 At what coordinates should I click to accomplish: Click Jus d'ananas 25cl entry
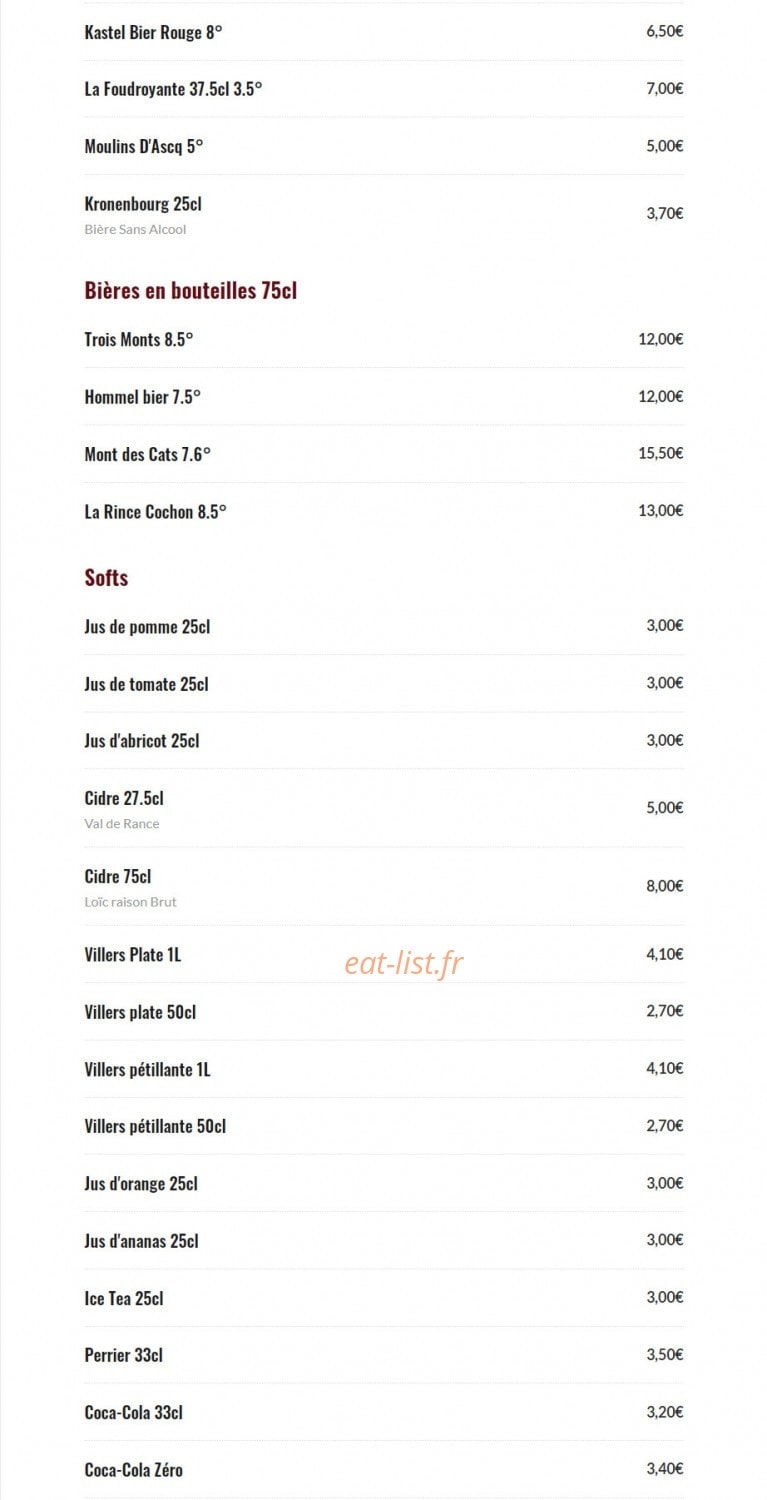[x=384, y=1241]
